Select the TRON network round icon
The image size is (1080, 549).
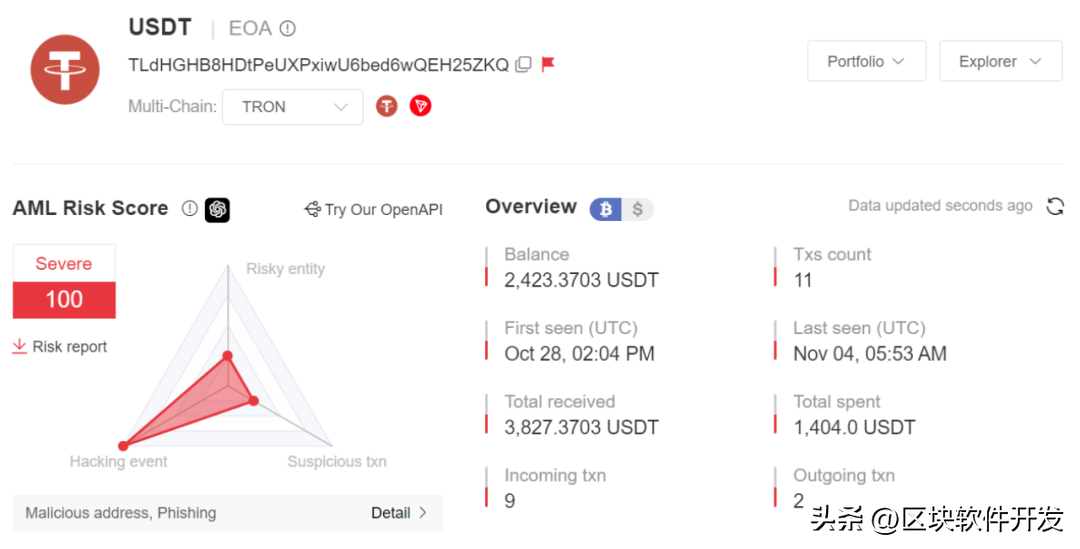(421, 106)
